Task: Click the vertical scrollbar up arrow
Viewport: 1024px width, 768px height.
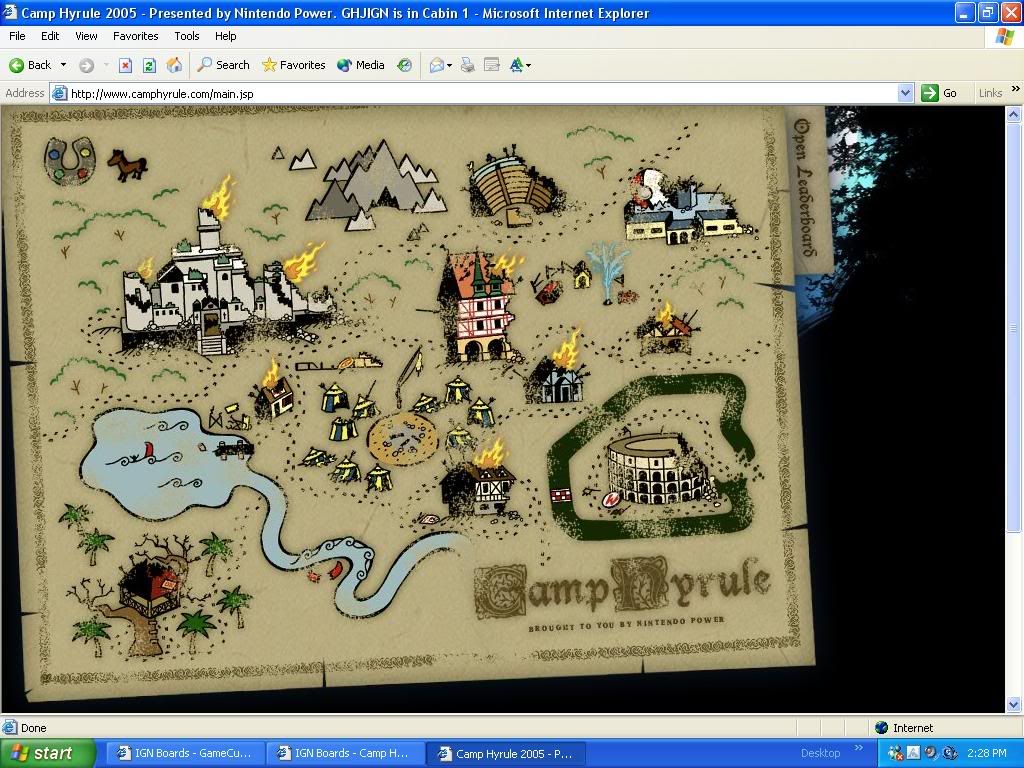Action: point(1014,115)
